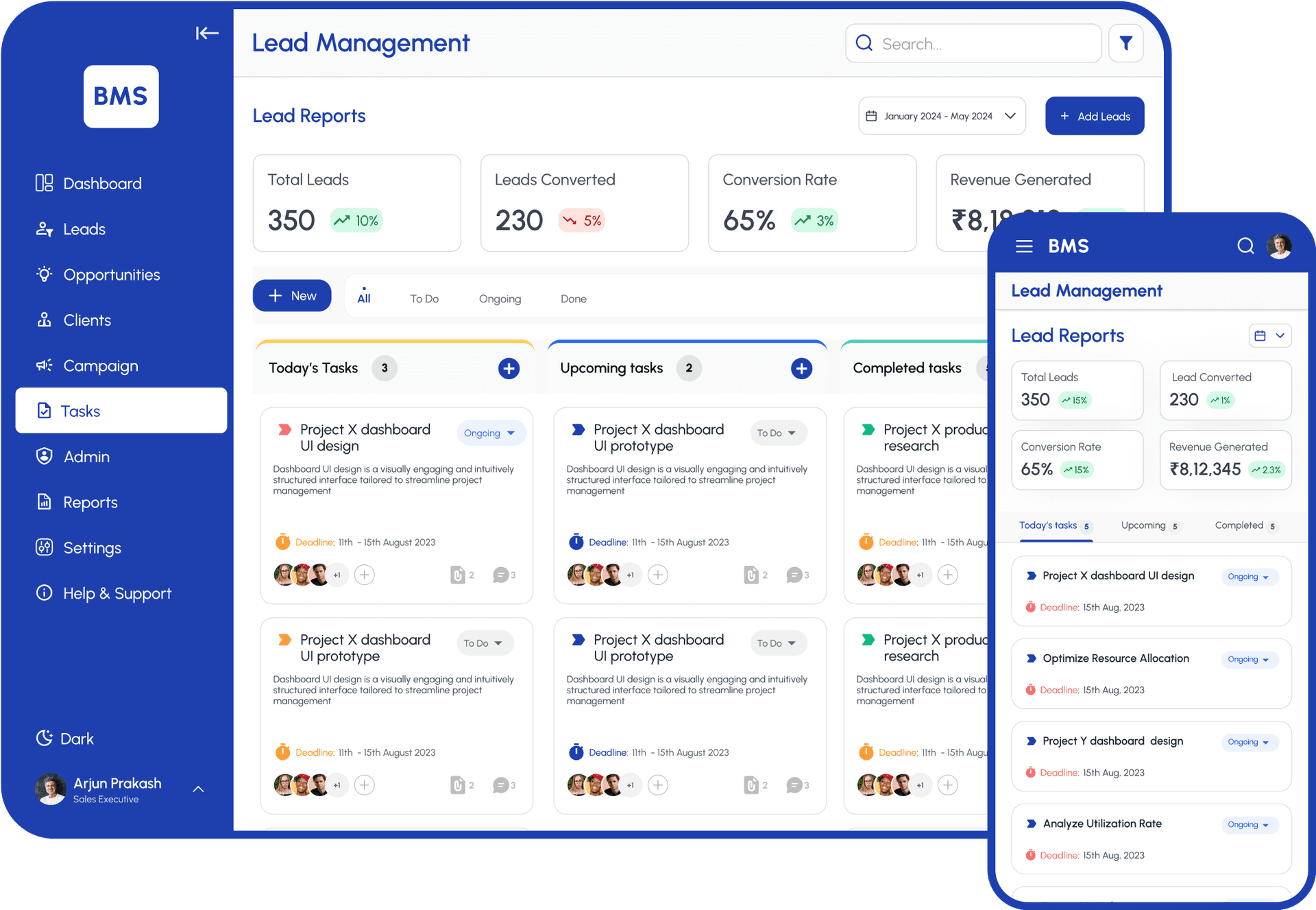Open Help & Support from the sidebar
The width and height of the screenshot is (1316, 910).
click(117, 593)
